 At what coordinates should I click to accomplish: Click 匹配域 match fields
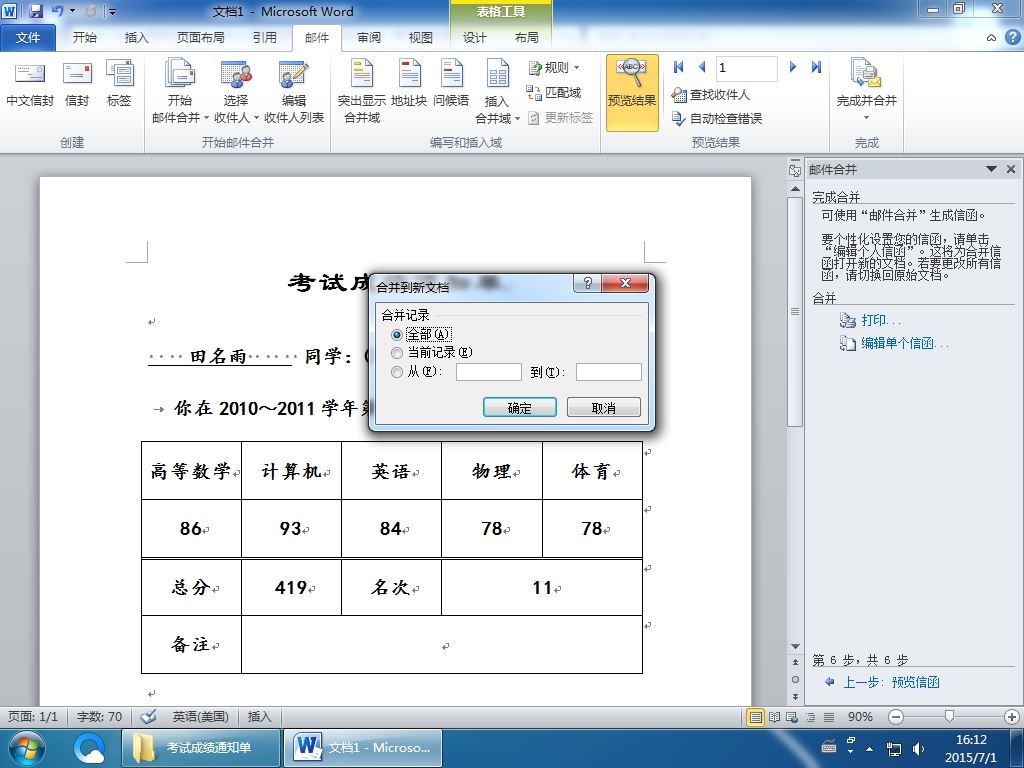[554, 93]
